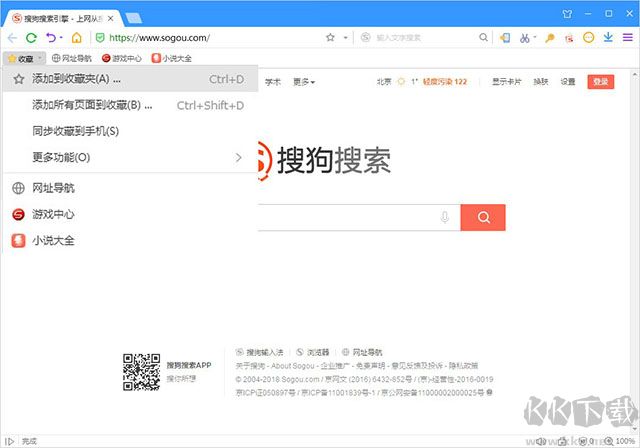
Task: Click the sidebar toggle icon in status bar
Action: point(9,441)
